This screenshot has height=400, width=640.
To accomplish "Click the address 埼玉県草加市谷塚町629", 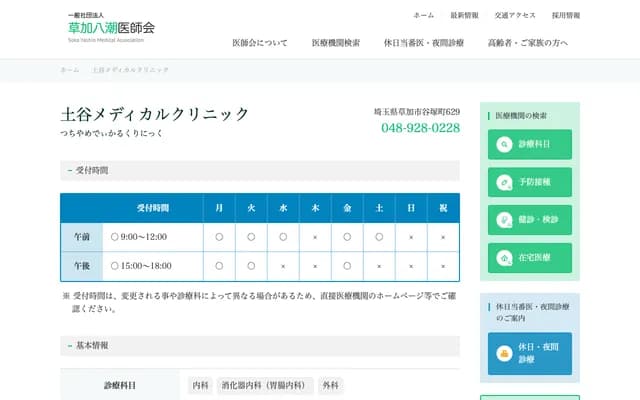I will (417, 111).
